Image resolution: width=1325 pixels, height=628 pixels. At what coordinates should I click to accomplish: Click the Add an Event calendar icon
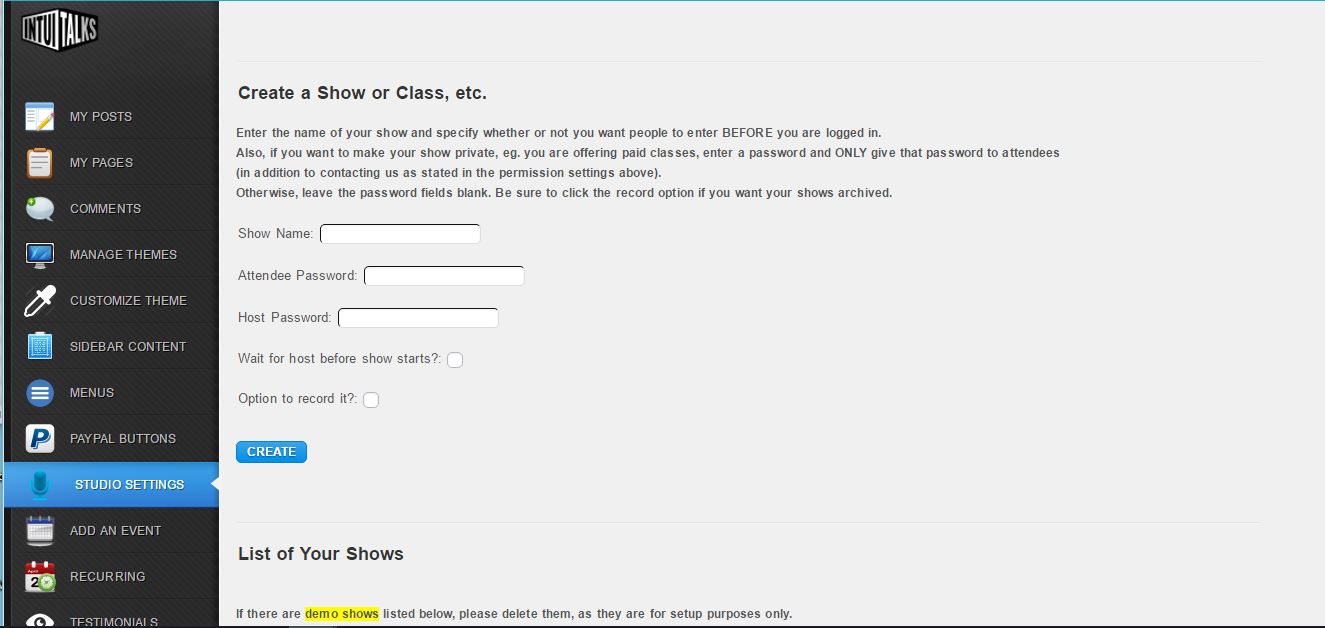click(40, 531)
